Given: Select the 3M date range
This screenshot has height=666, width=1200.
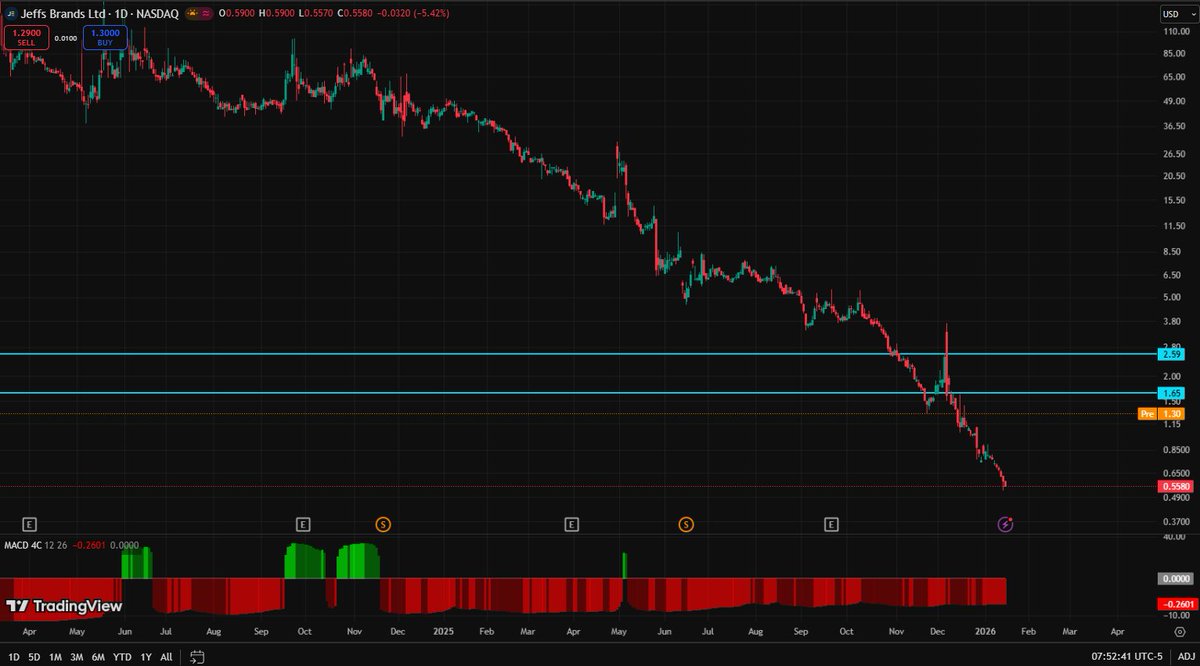Looking at the screenshot, I should (77, 657).
